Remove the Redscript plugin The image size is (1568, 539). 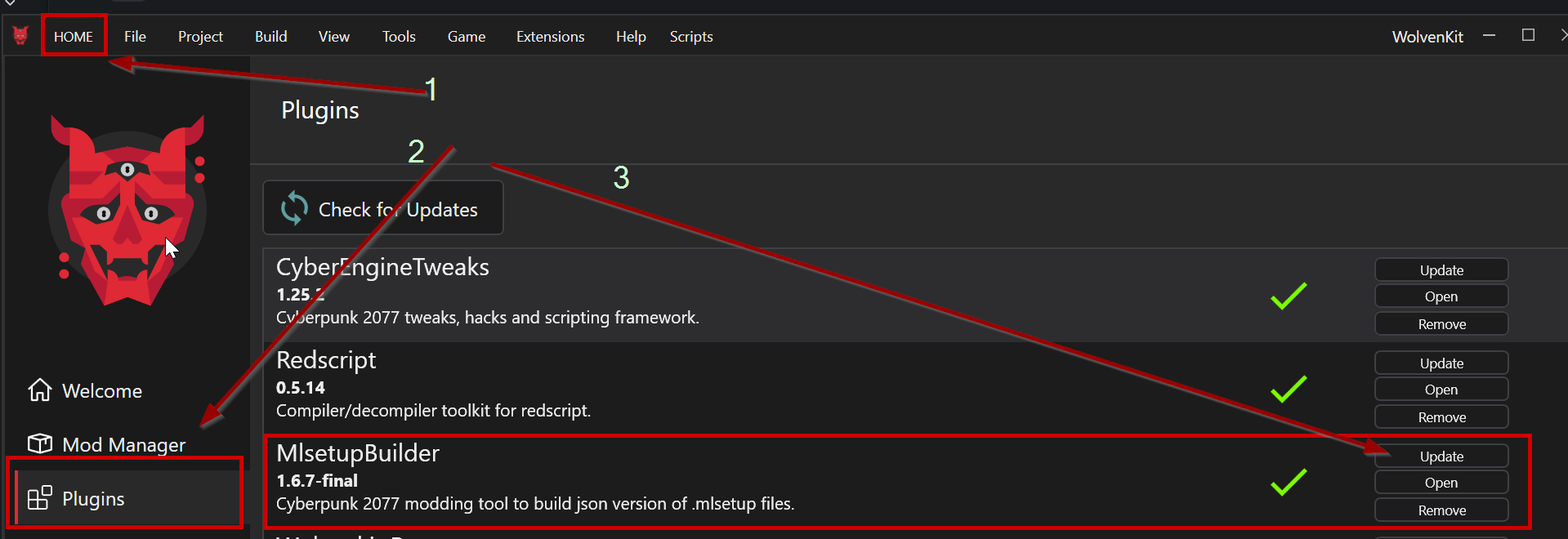1441,417
